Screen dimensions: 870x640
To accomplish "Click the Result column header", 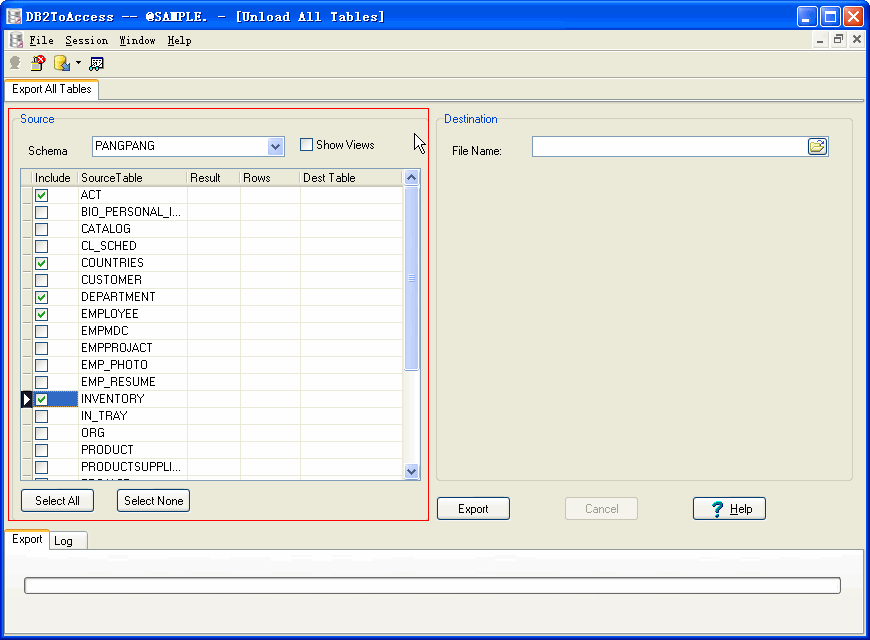I will (214, 178).
